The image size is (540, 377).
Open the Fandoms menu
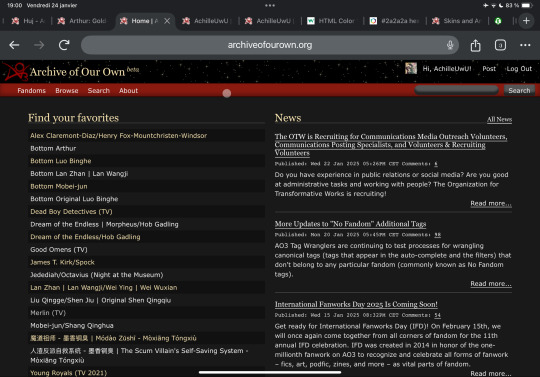31,91
